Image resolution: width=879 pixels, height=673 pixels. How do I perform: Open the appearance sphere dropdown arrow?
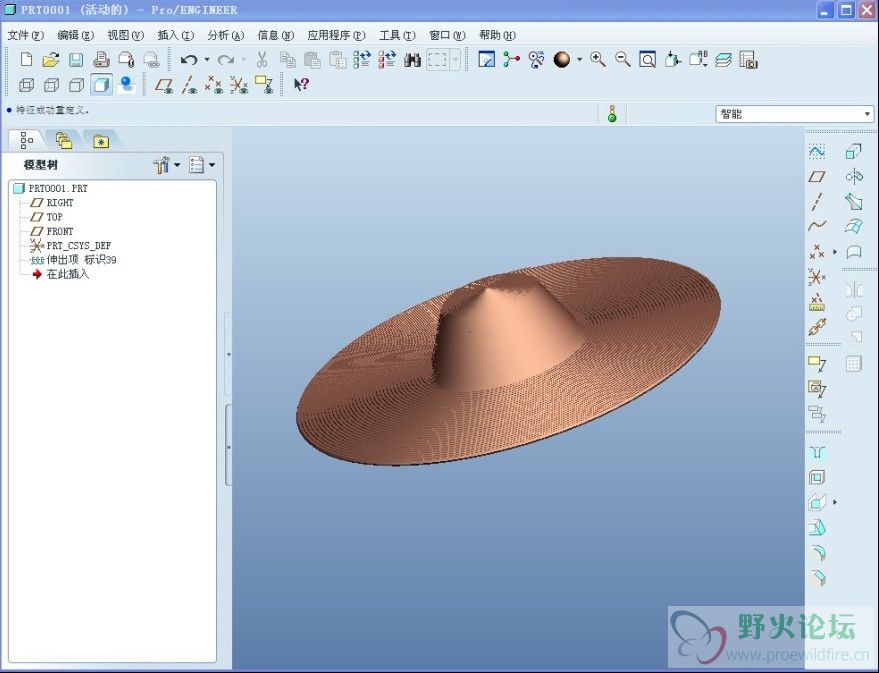click(x=580, y=59)
